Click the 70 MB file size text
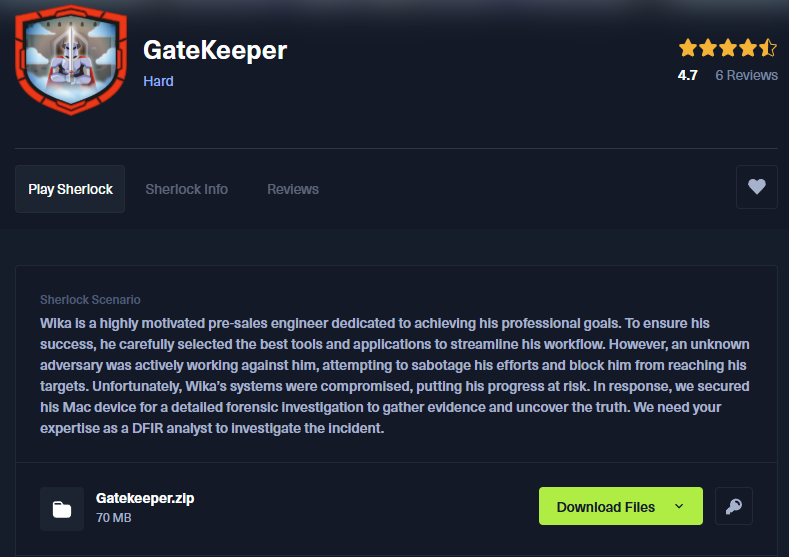Image resolution: width=789 pixels, height=557 pixels. click(x=115, y=518)
